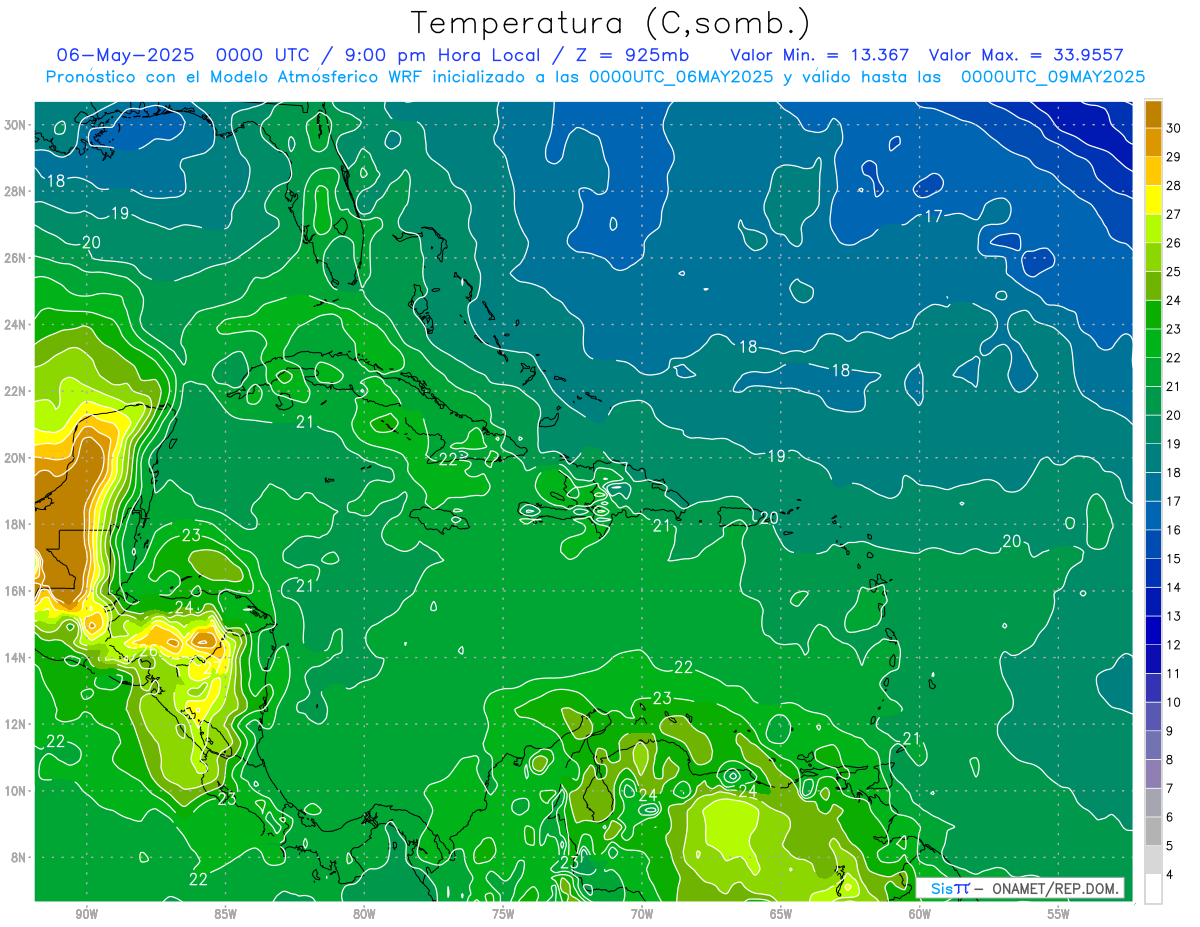
Task: Click colorbar scale value 15
Action: pos(1174,559)
